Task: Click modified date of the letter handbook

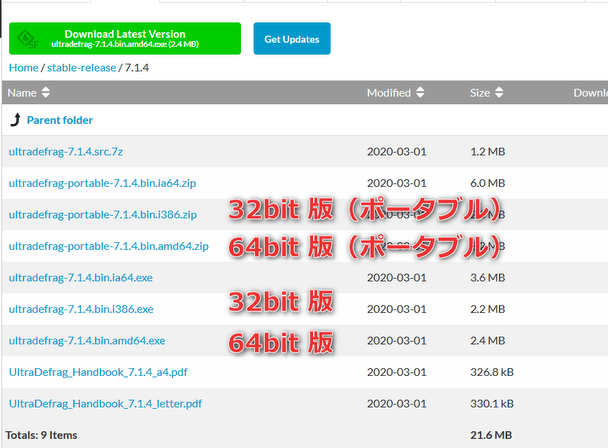Action: click(397, 404)
